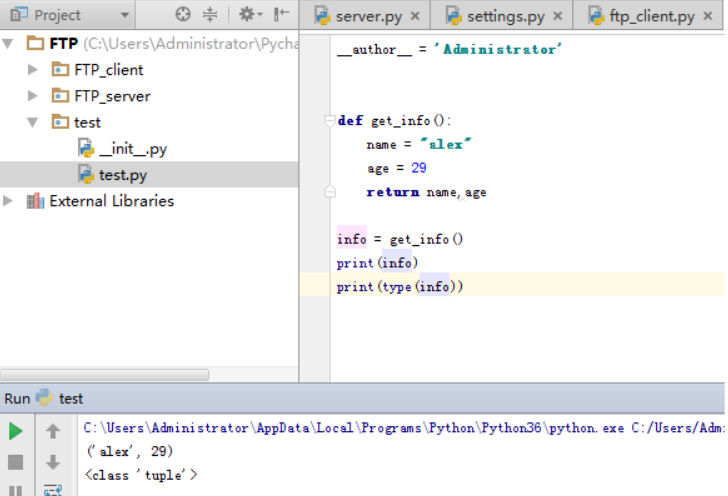Fold the get_info function definition
This screenshot has width=728, height=496.
(x=330, y=121)
